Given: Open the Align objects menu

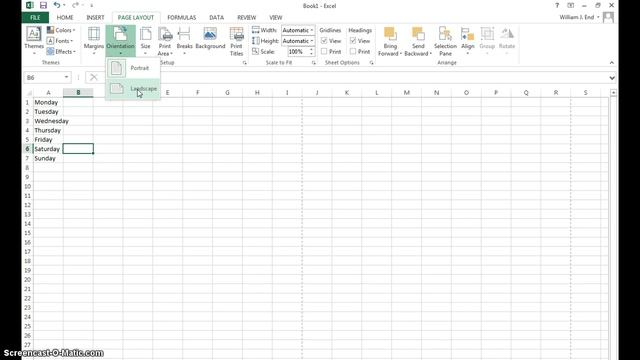Looking at the screenshot, I should tap(468, 41).
